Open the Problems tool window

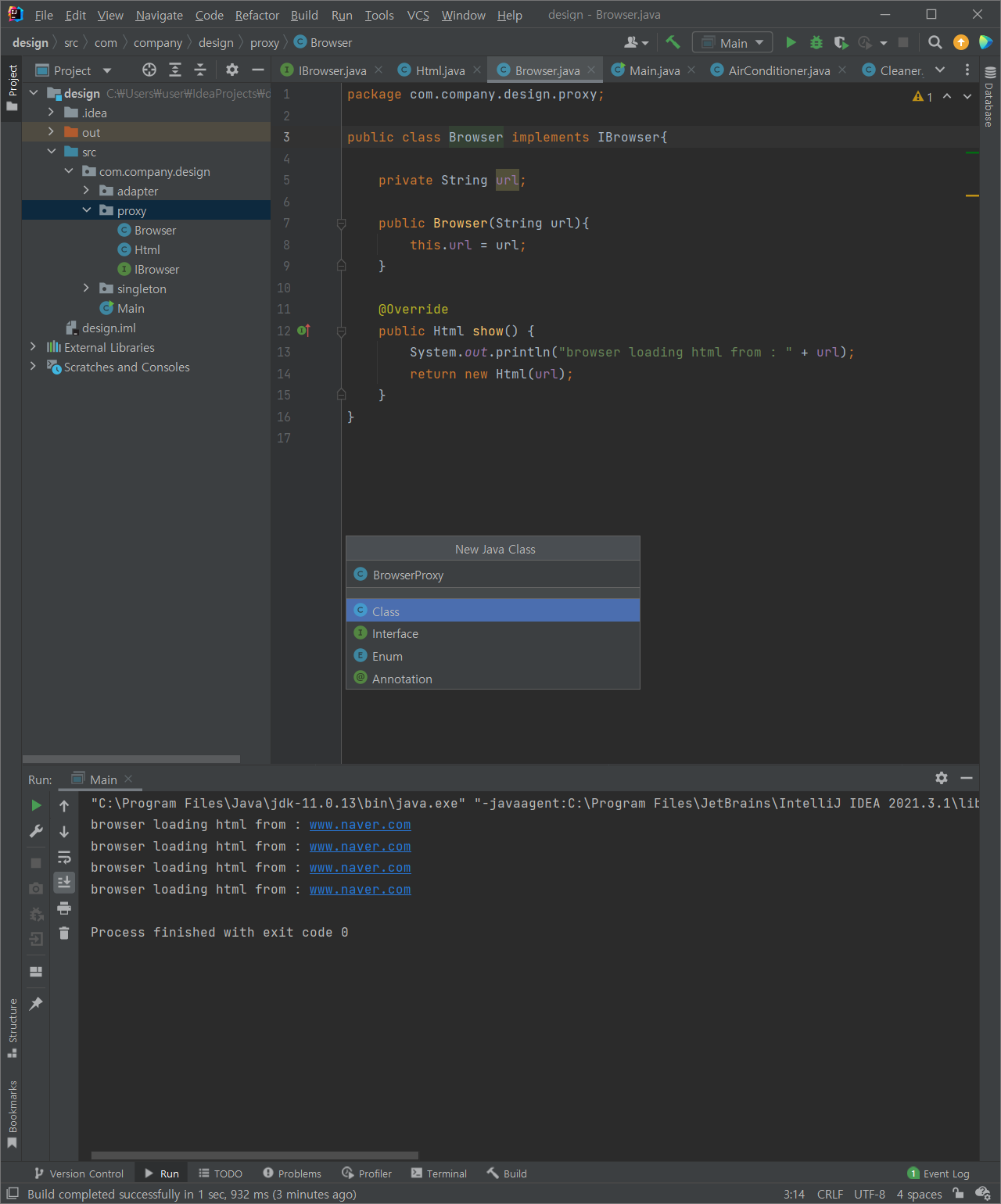tap(292, 1174)
